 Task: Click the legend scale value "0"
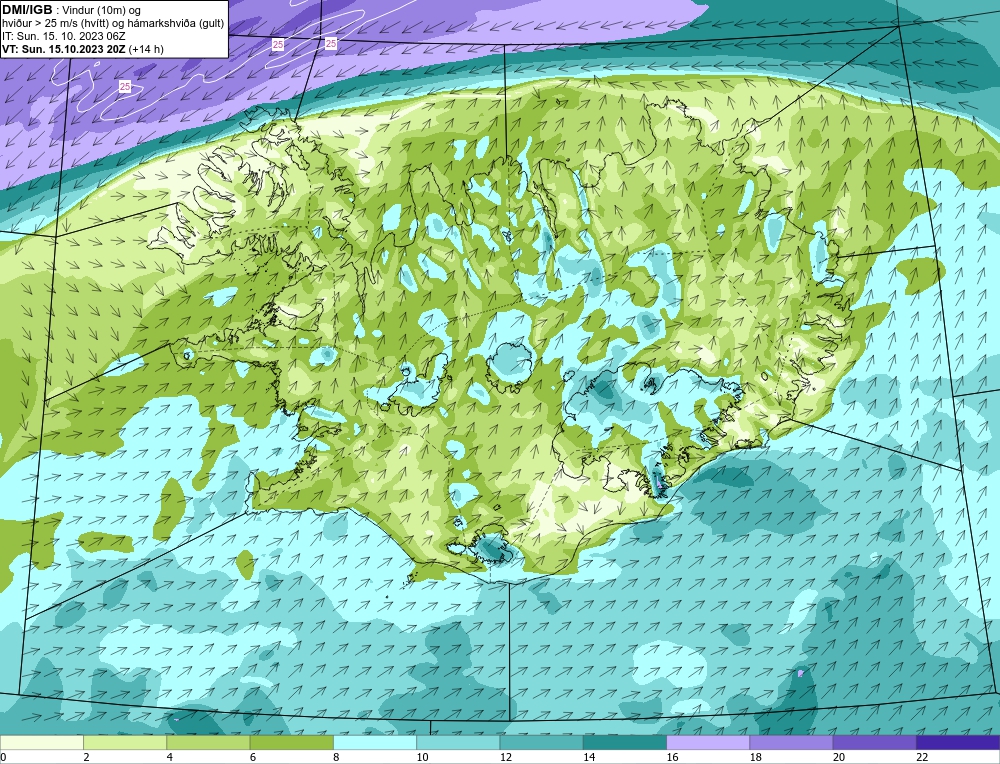3,757
